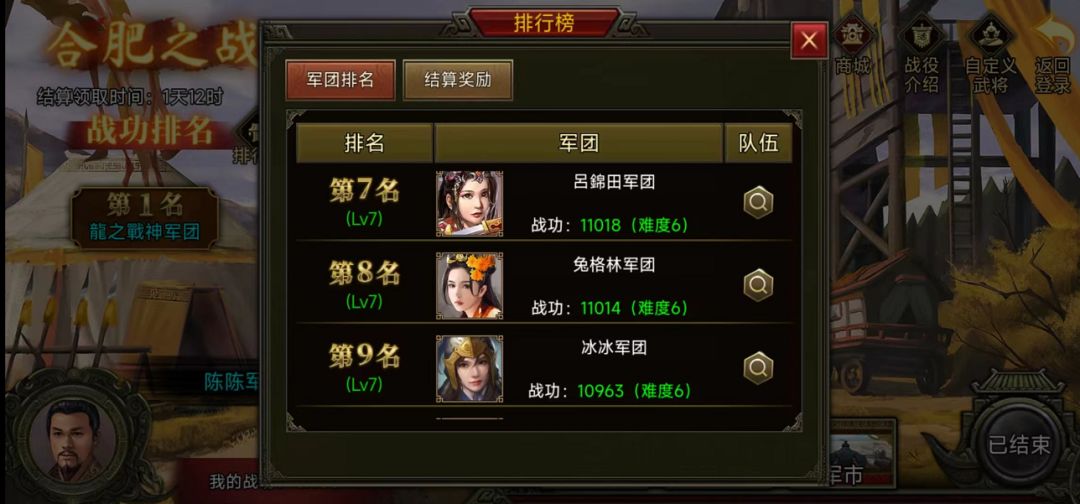Click the 队伍 column header

(758, 143)
